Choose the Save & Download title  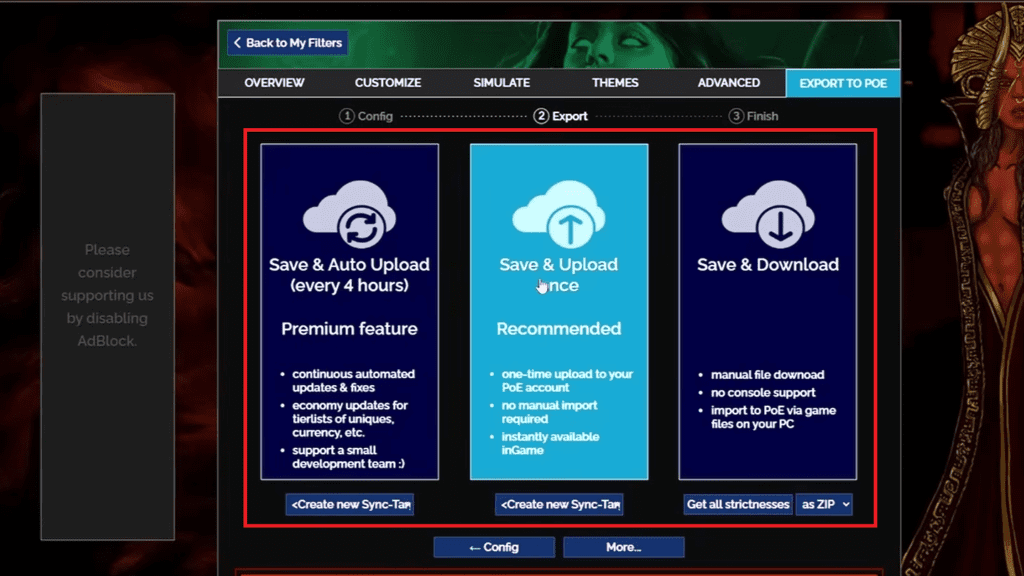click(x=768, y=264)
